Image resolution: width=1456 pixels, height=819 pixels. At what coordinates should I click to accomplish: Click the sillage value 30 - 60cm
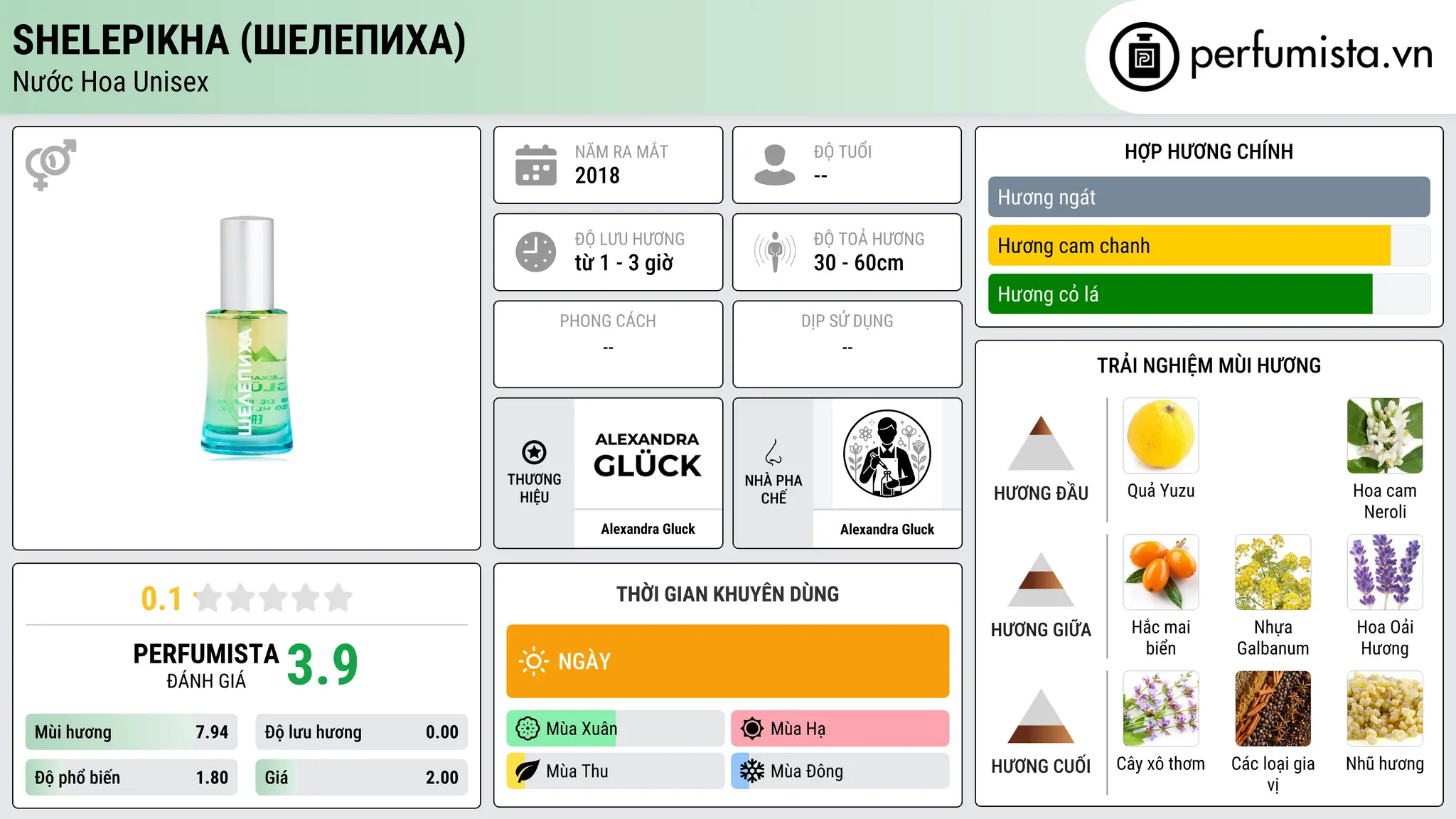pyautogui.click(x=858, y=263)
